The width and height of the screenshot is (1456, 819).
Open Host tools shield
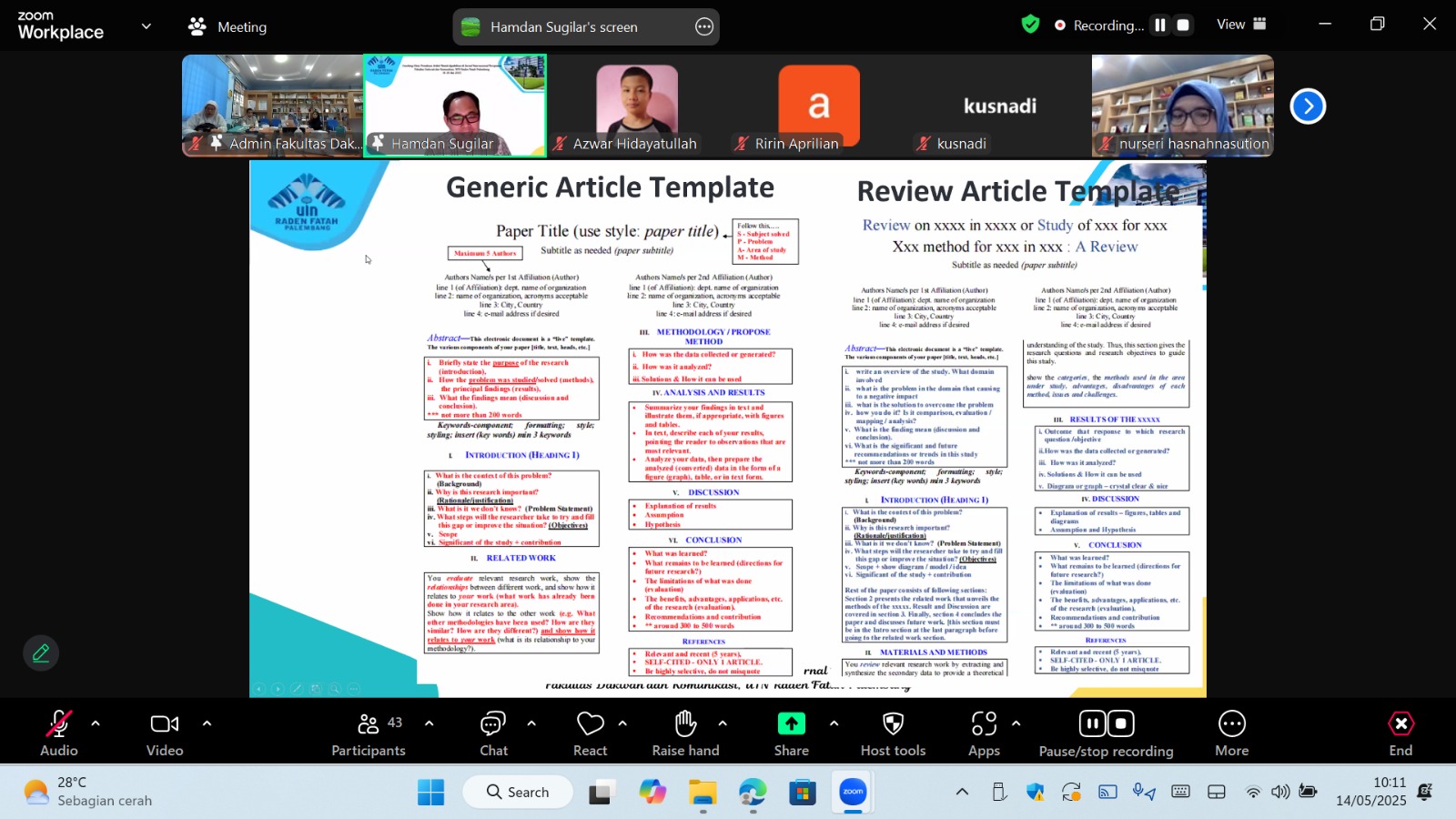[x=894, y=733]
